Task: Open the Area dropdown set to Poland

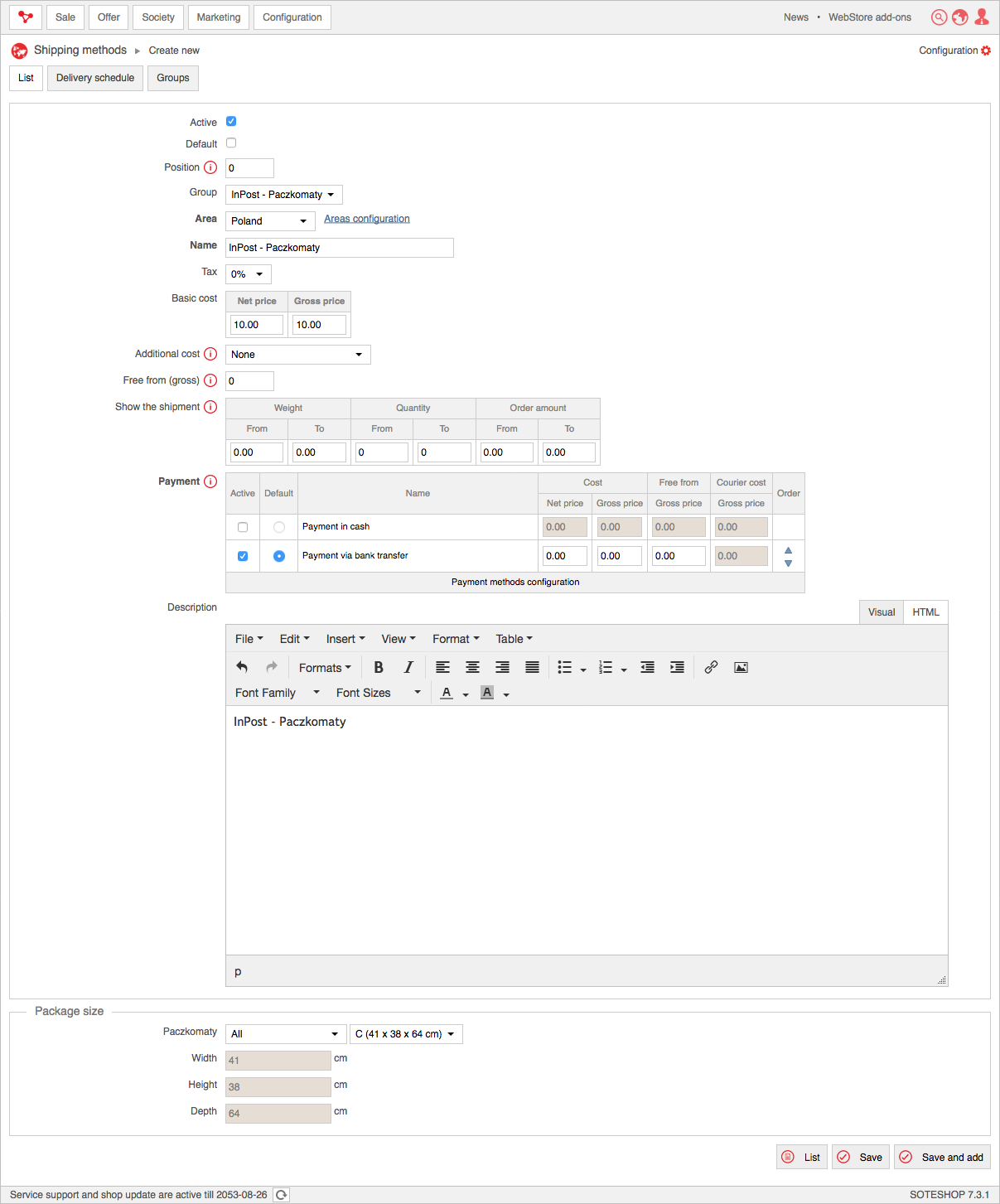Action: coord(270,221)
